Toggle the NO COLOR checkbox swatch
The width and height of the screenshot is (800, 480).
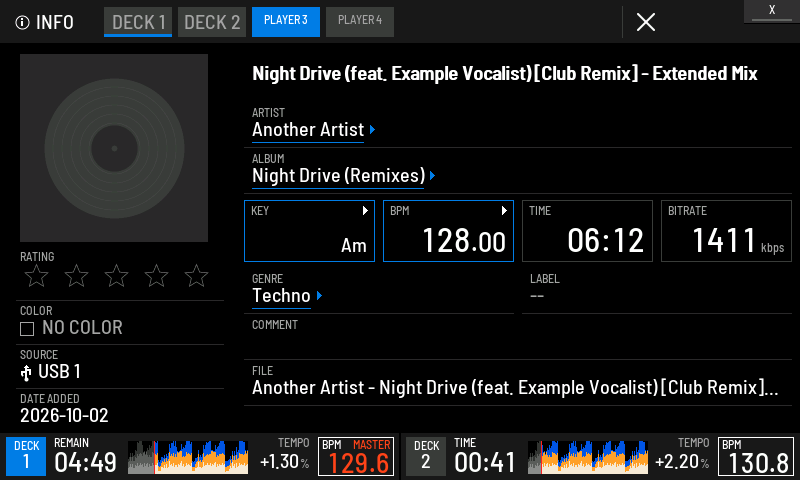27,329
